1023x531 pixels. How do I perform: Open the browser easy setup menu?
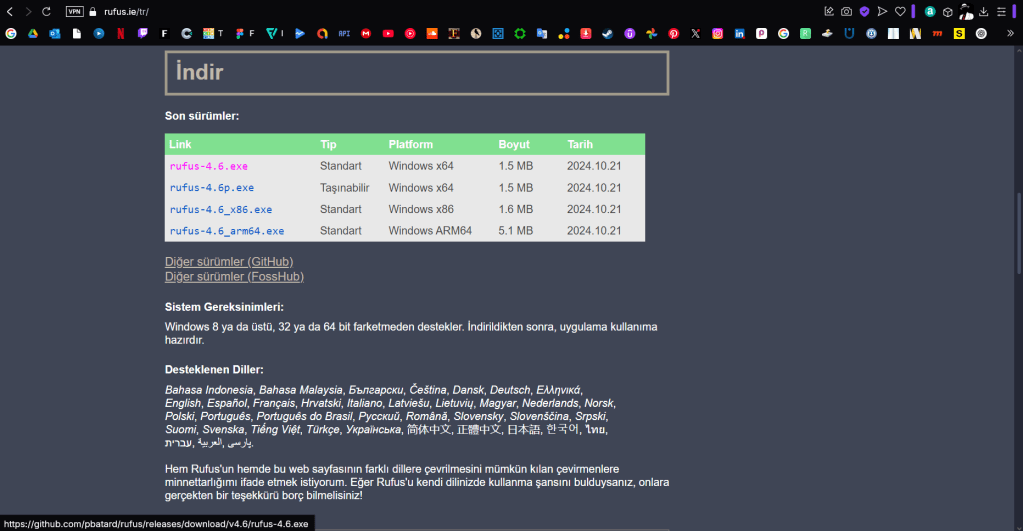1001,11
